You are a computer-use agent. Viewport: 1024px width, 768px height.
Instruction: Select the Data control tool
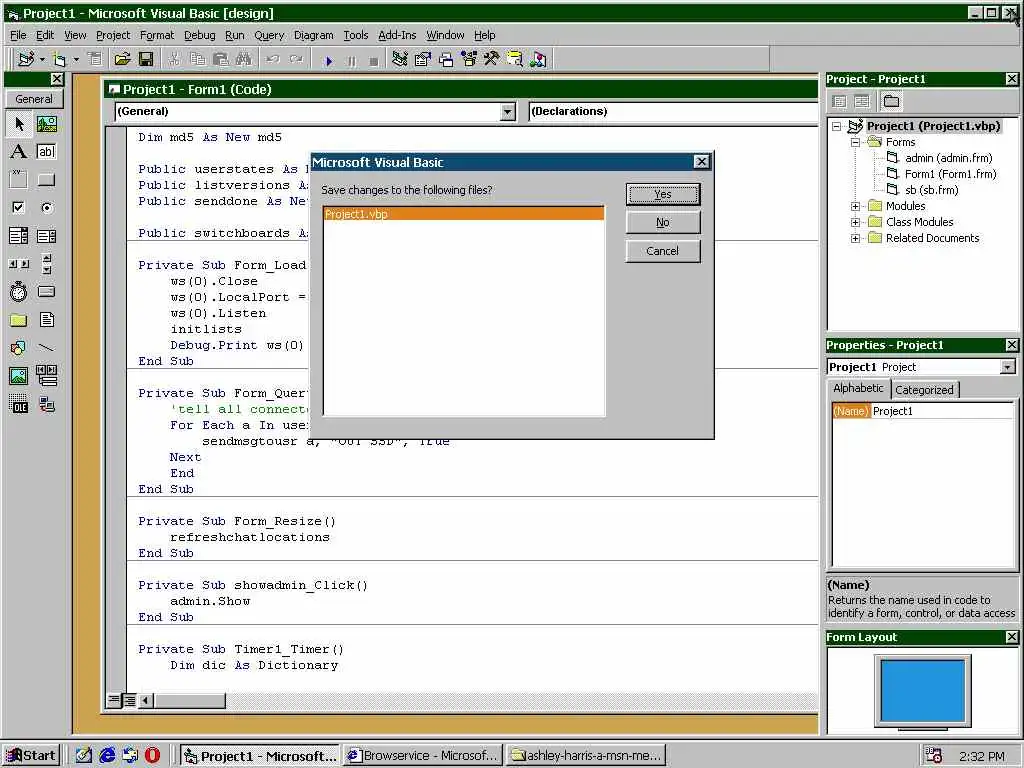(x=46, y=376)
